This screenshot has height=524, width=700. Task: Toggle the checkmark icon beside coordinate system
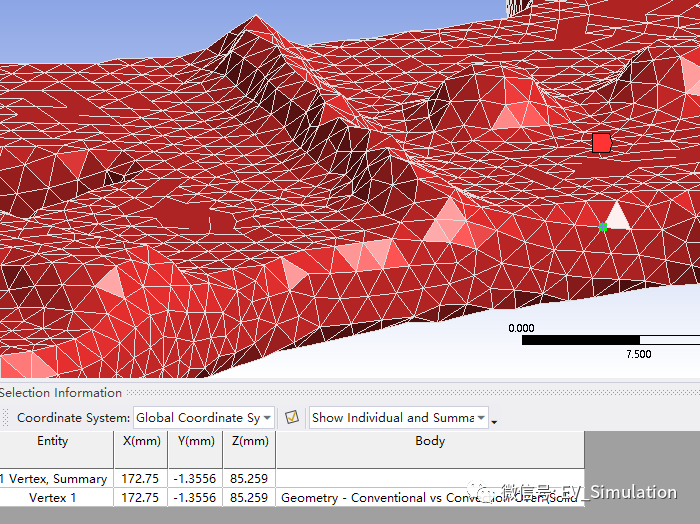click(292, 417)
